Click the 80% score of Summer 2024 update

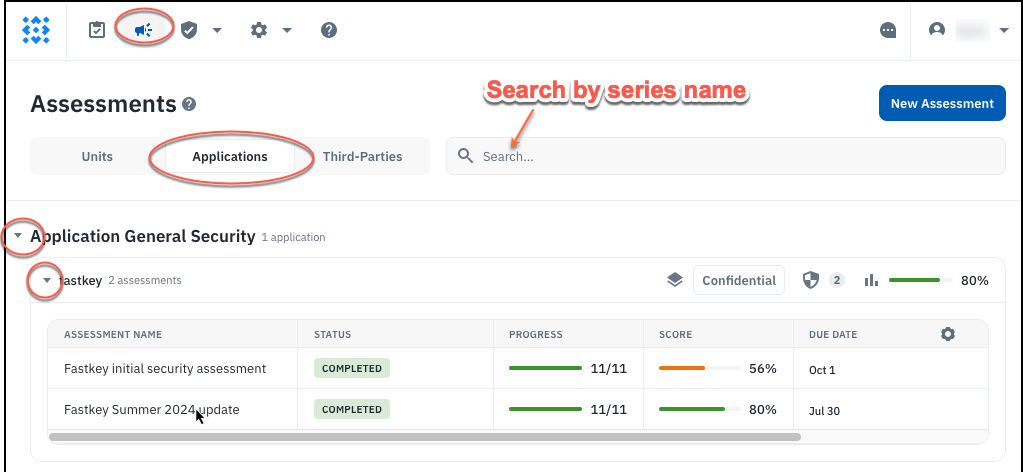pos(763,409)
